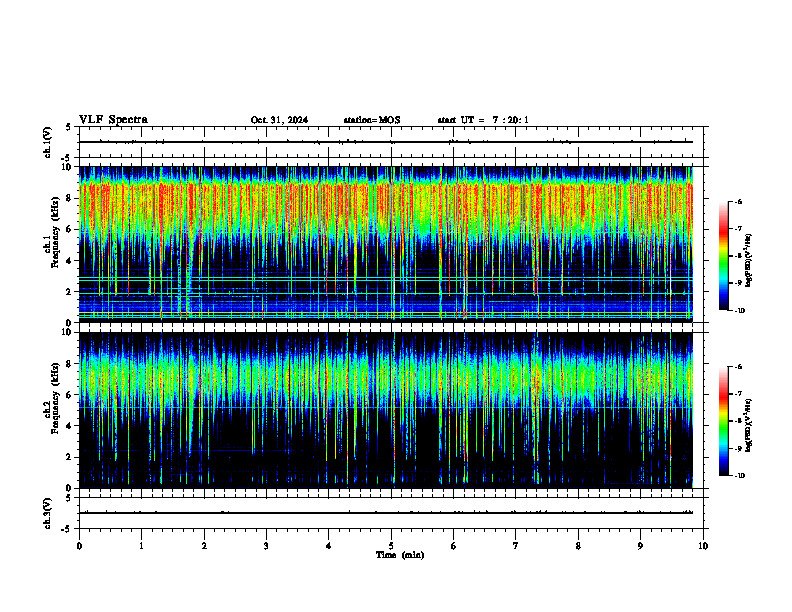Click the "station=MOS" header label
The width and height of the screenshot is (792, 612).
click(x=372, y=120)
